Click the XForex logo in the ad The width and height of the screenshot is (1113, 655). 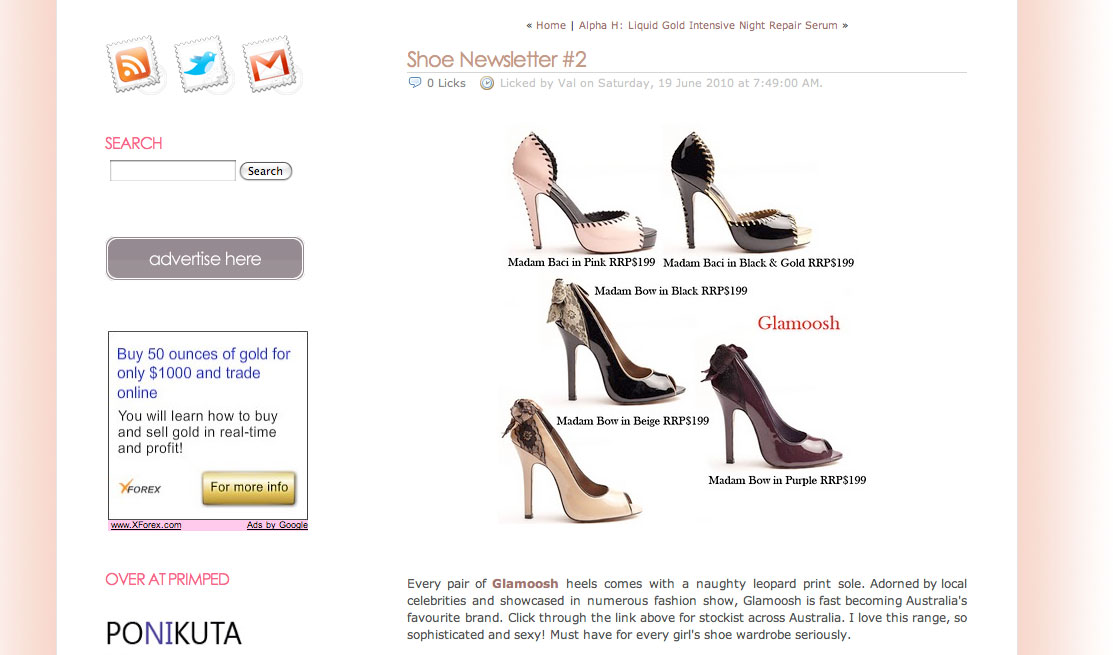point(140,488)
